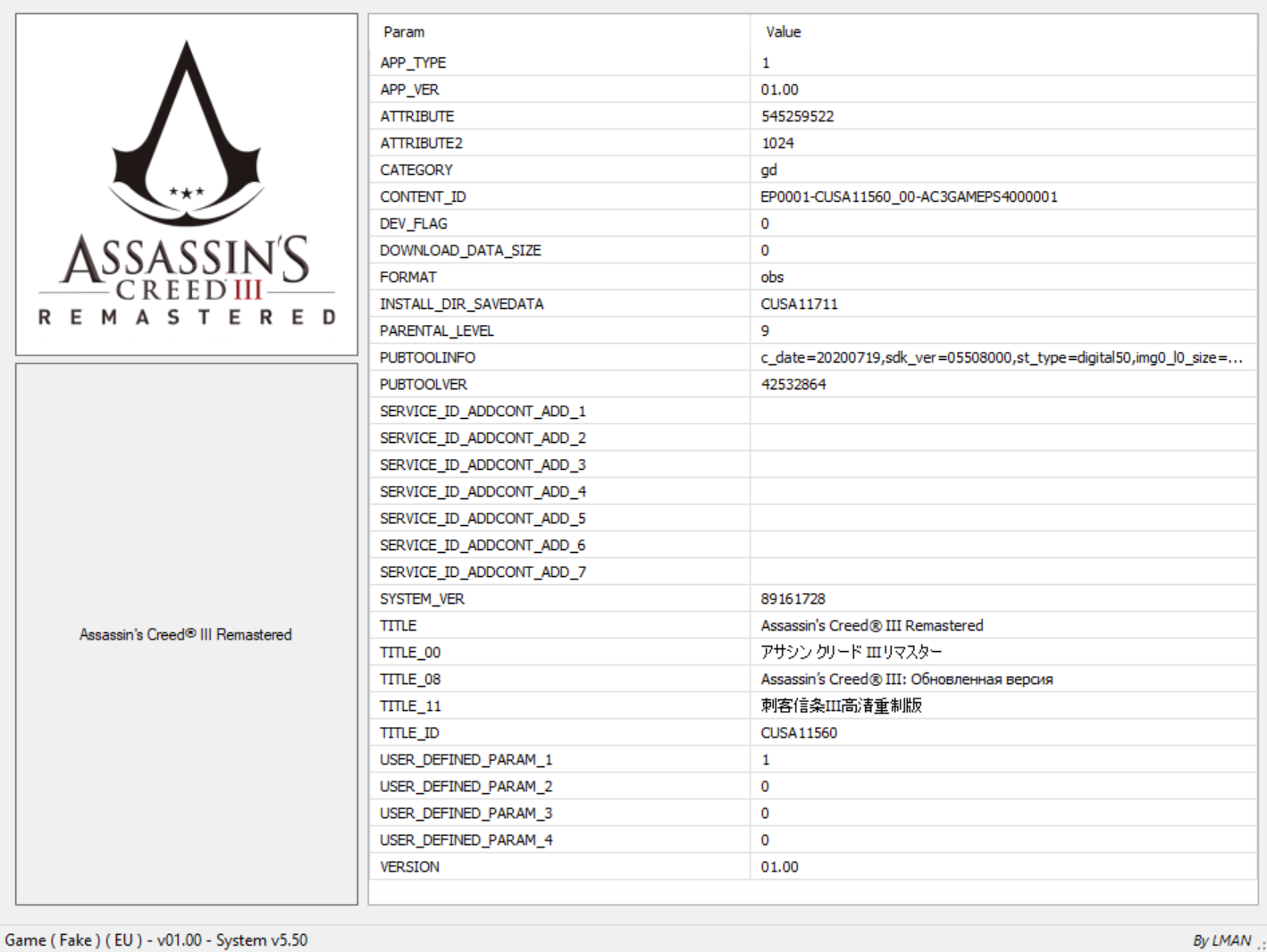Select the USER_DEFINED_PARAM_1 row
Image resolution: width=1267 pixels, height=952 pixels.
[466, 759]
